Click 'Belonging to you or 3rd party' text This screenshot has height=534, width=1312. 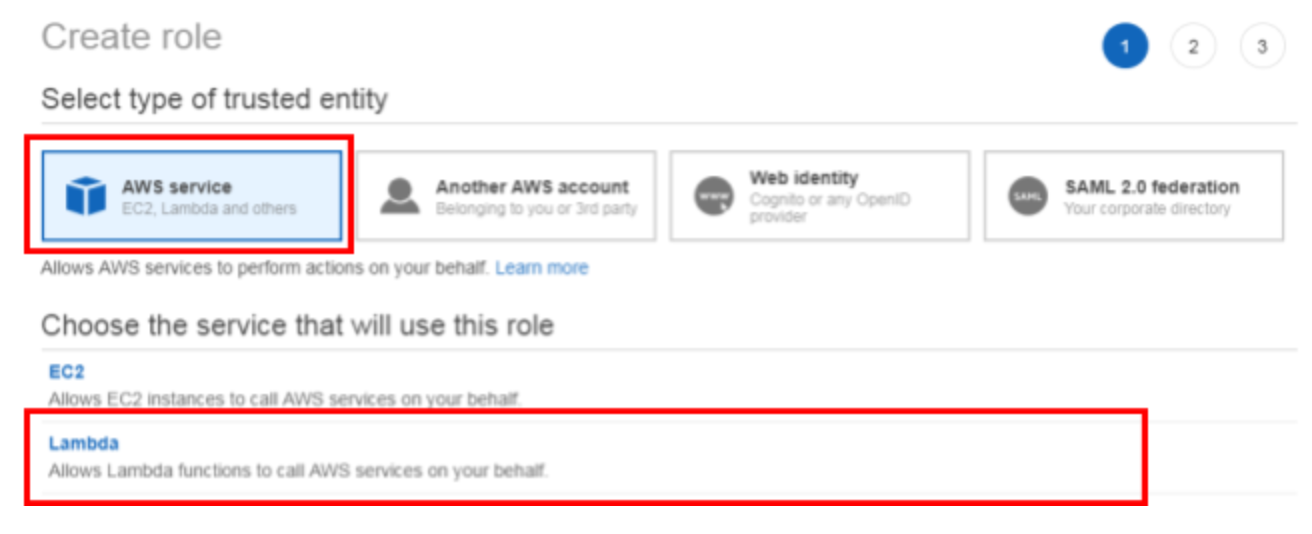coord(535,209)
